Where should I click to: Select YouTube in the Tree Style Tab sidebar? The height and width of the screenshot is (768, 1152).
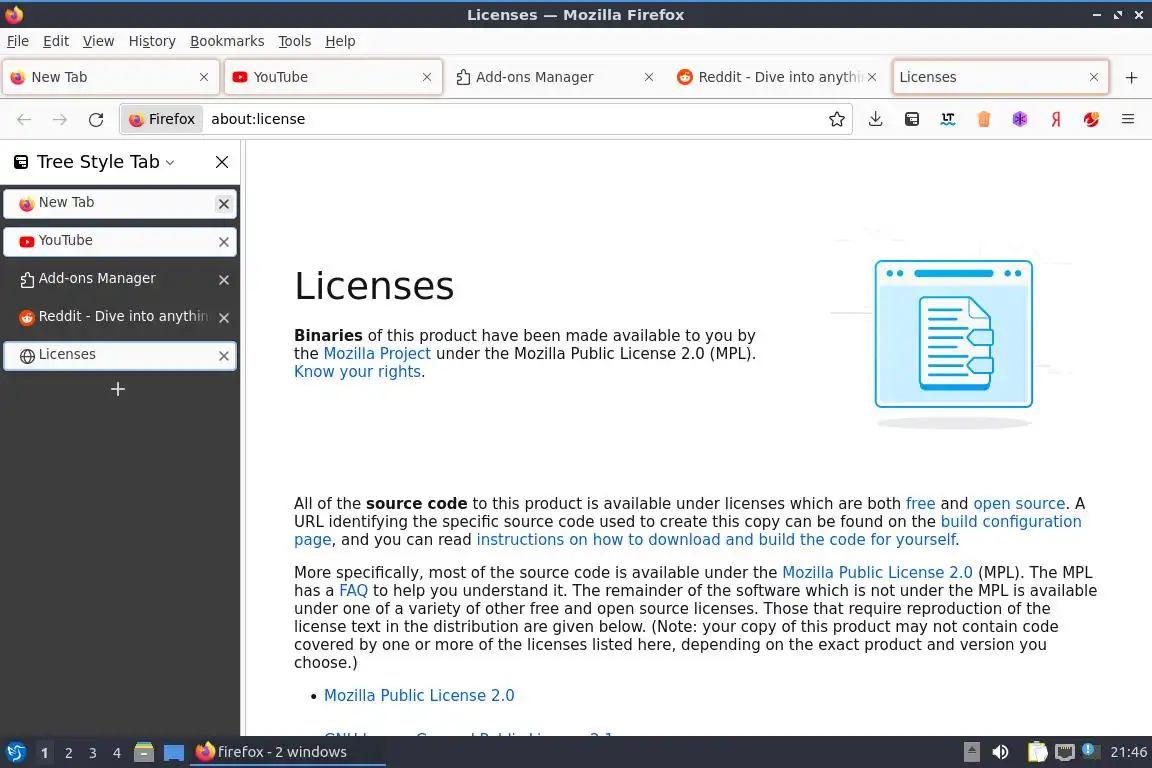120,241
